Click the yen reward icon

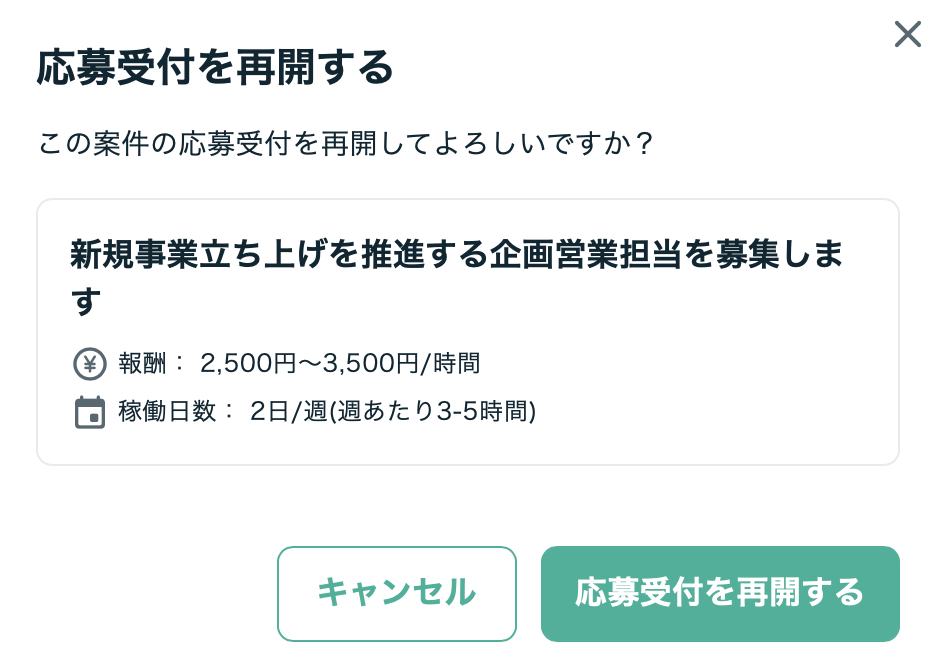coord(90,364)
